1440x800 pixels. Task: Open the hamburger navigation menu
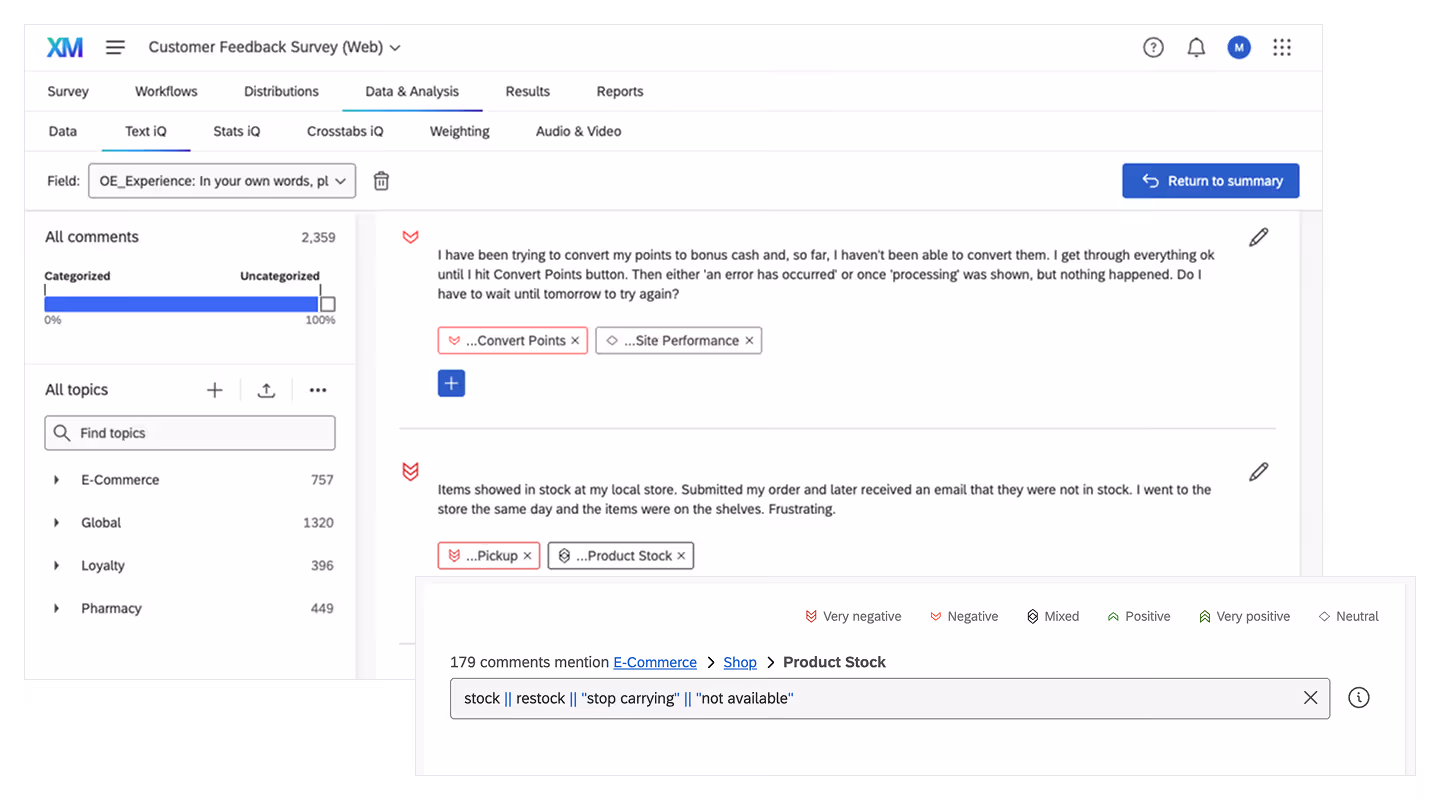click(x=115, y=47)
